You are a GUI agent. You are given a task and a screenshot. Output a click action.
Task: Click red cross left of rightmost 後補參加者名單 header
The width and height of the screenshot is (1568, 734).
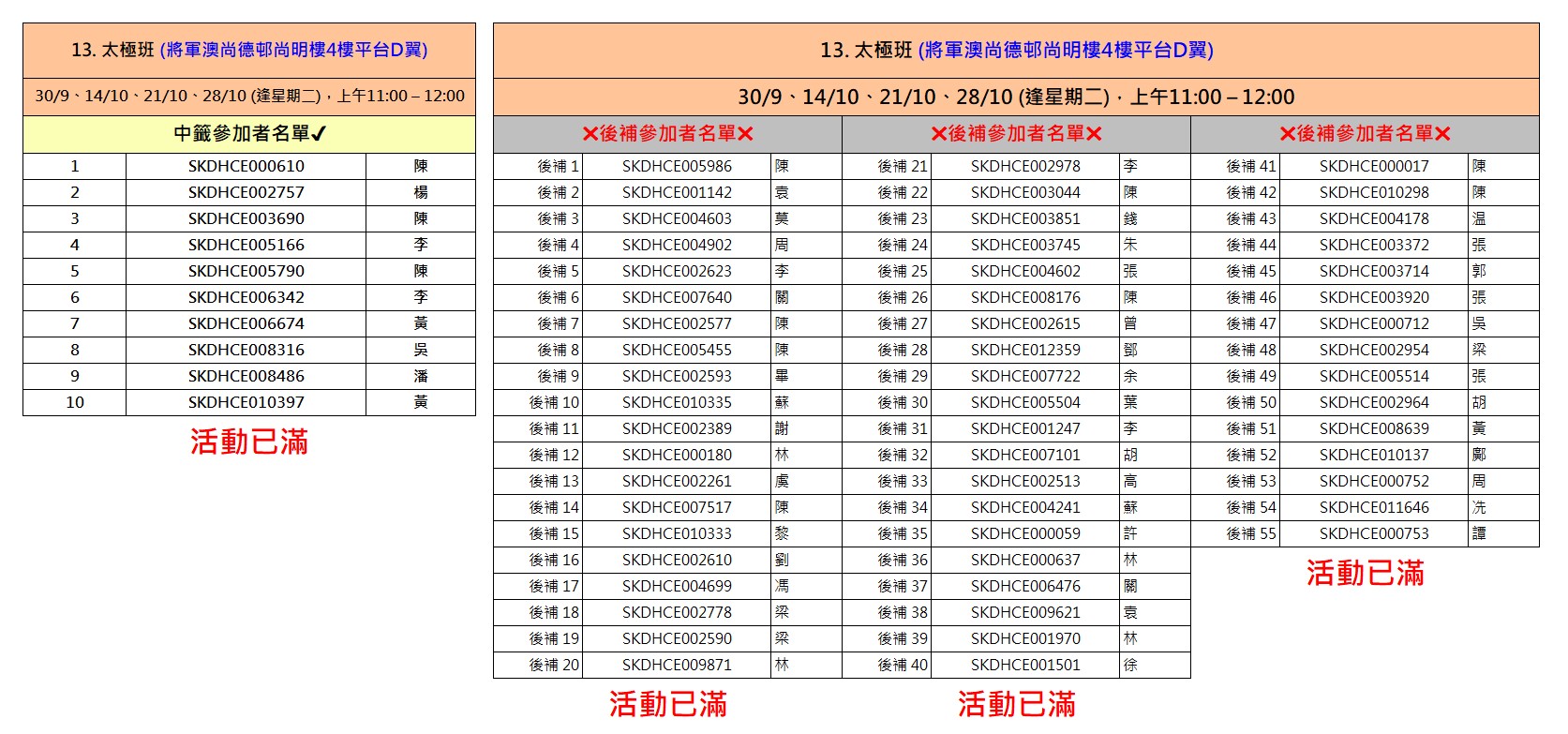tap(1288, 134)
